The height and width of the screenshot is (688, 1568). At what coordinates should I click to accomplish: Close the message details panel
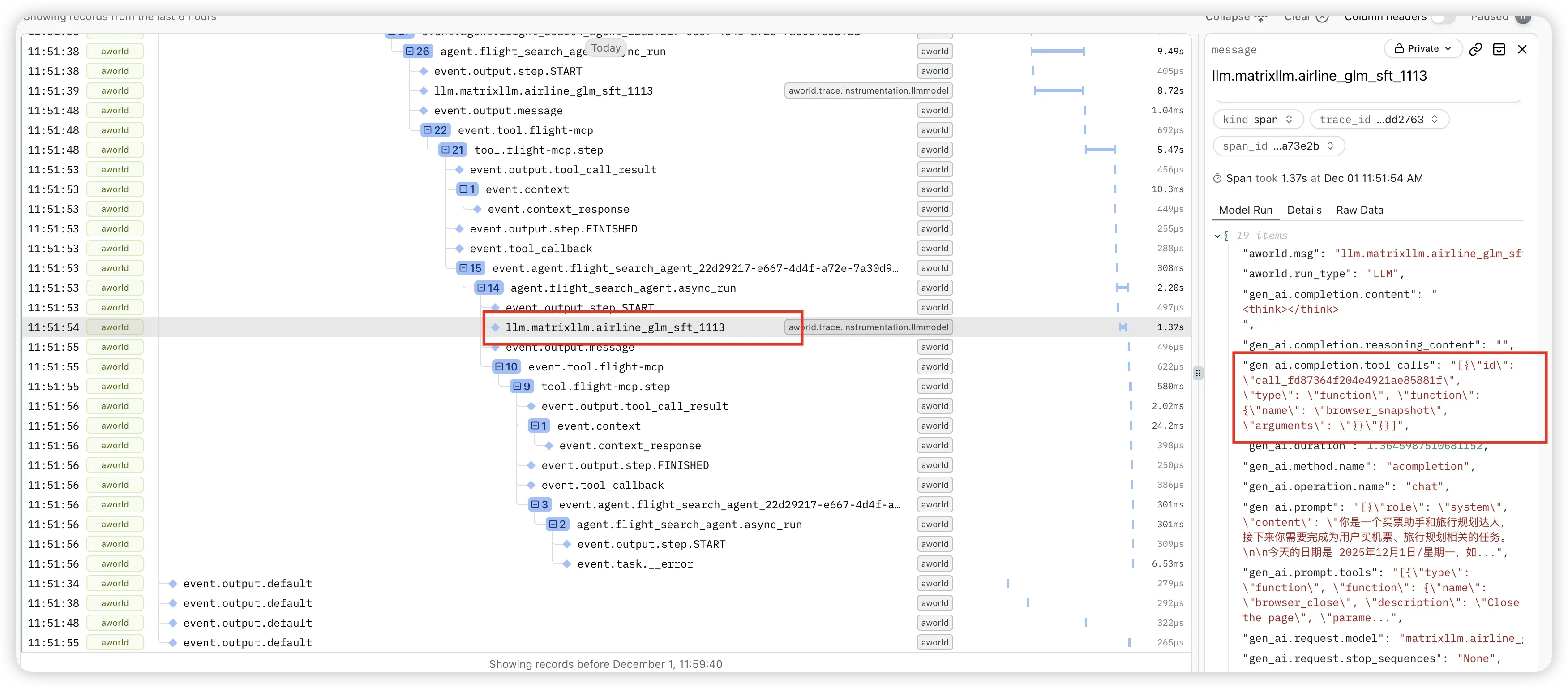click(x=1522, y=49)
